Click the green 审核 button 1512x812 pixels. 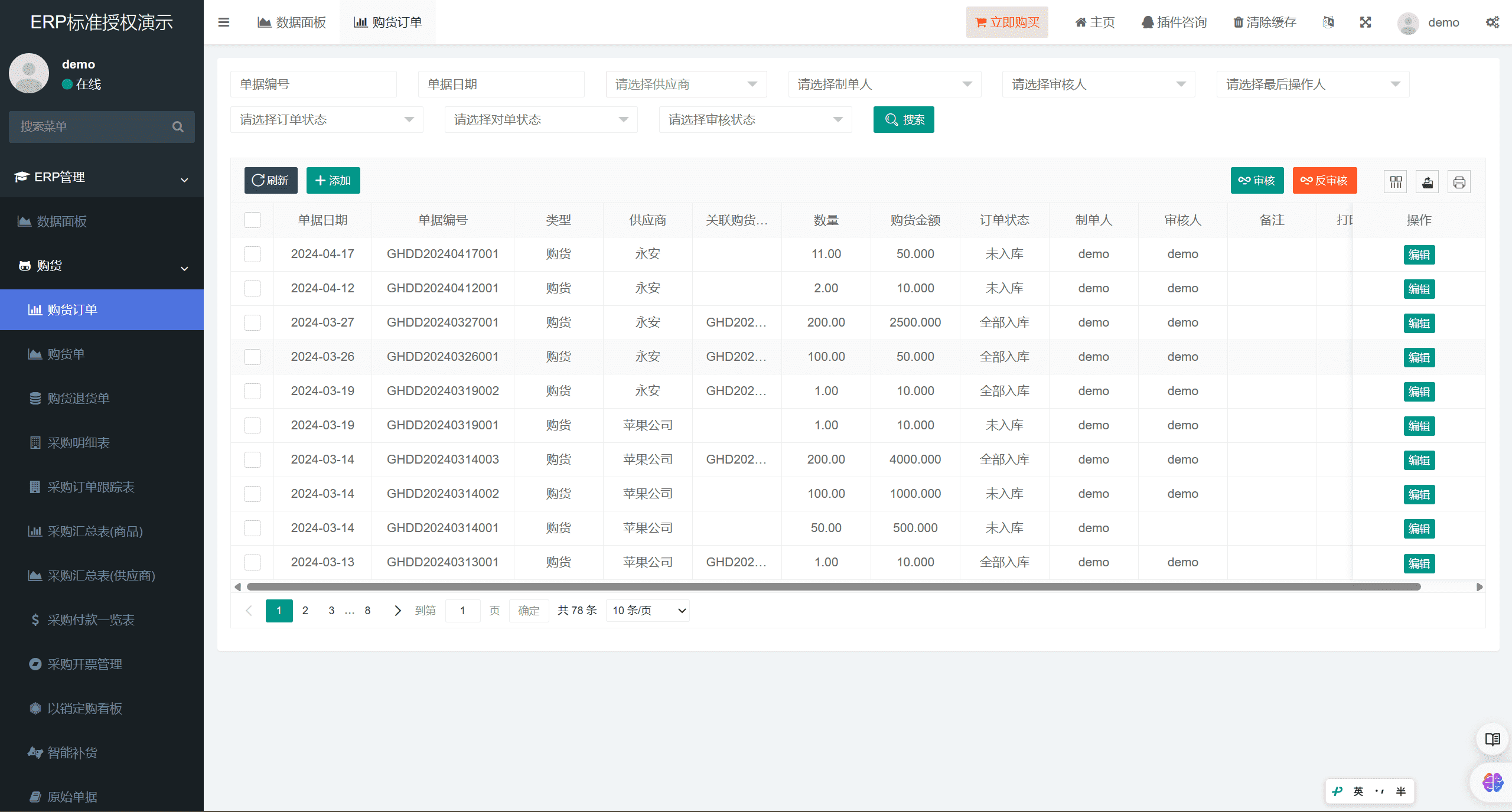coord(1257,181)
